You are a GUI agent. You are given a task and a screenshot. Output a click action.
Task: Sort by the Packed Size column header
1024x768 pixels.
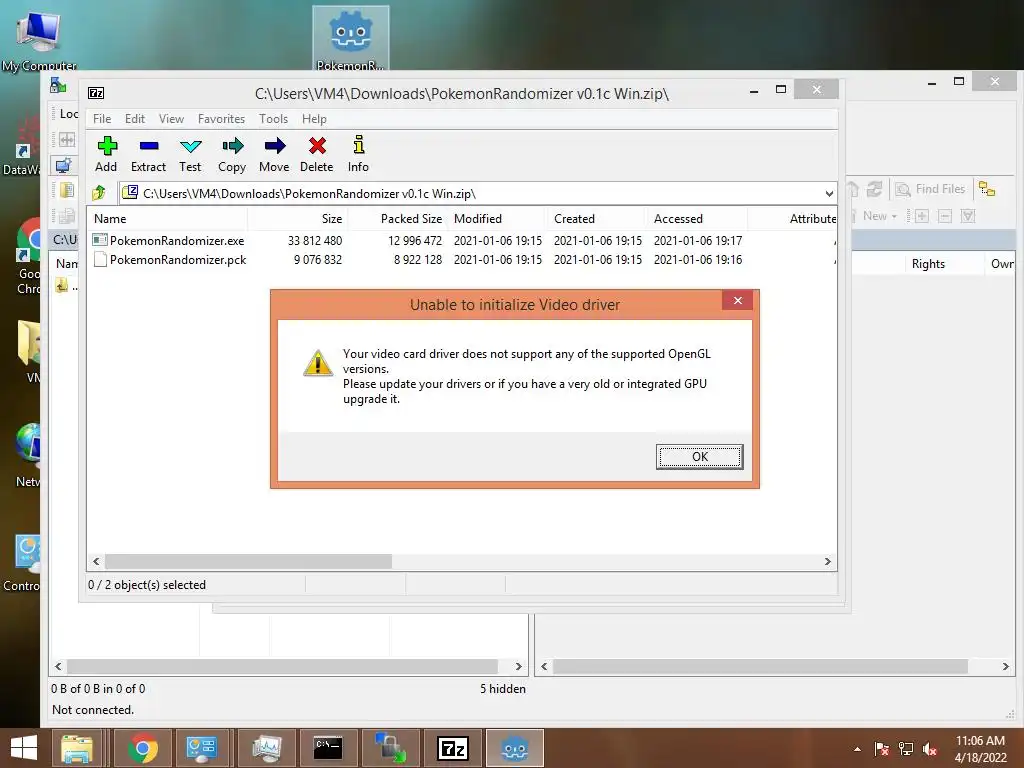pos(398,219)
